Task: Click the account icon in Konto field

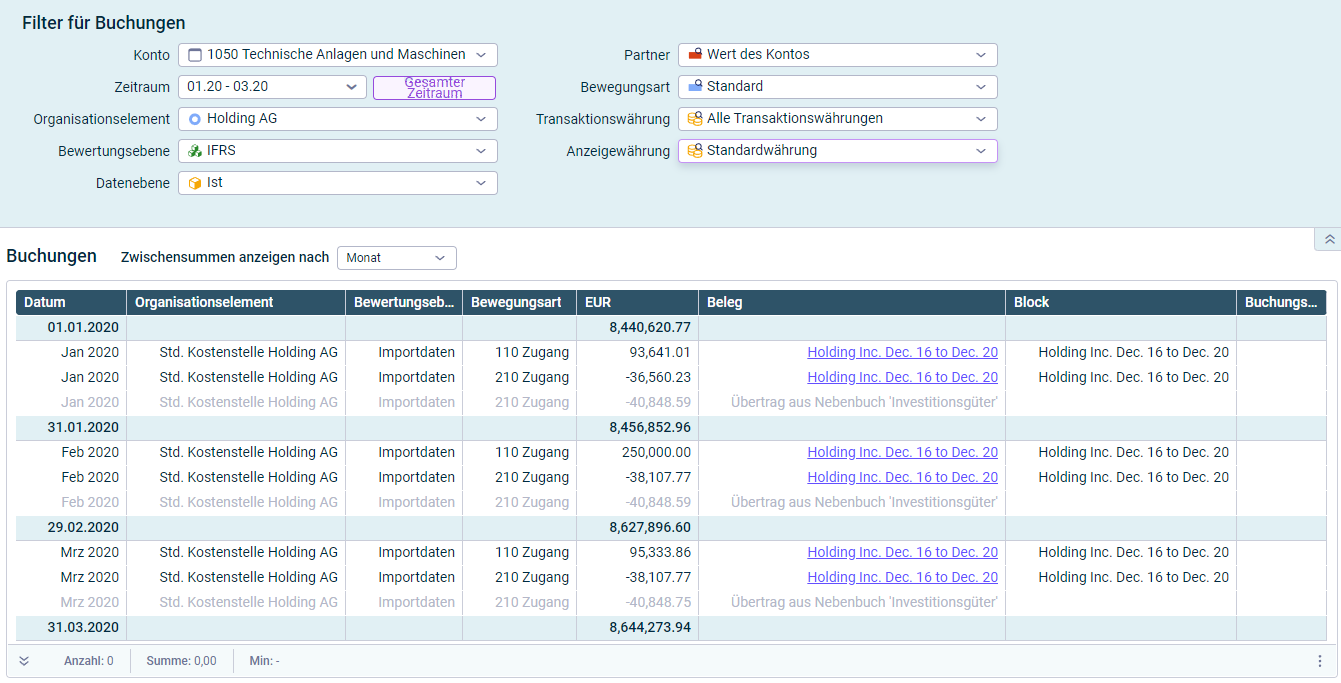Action: click(x=194, y=55)
